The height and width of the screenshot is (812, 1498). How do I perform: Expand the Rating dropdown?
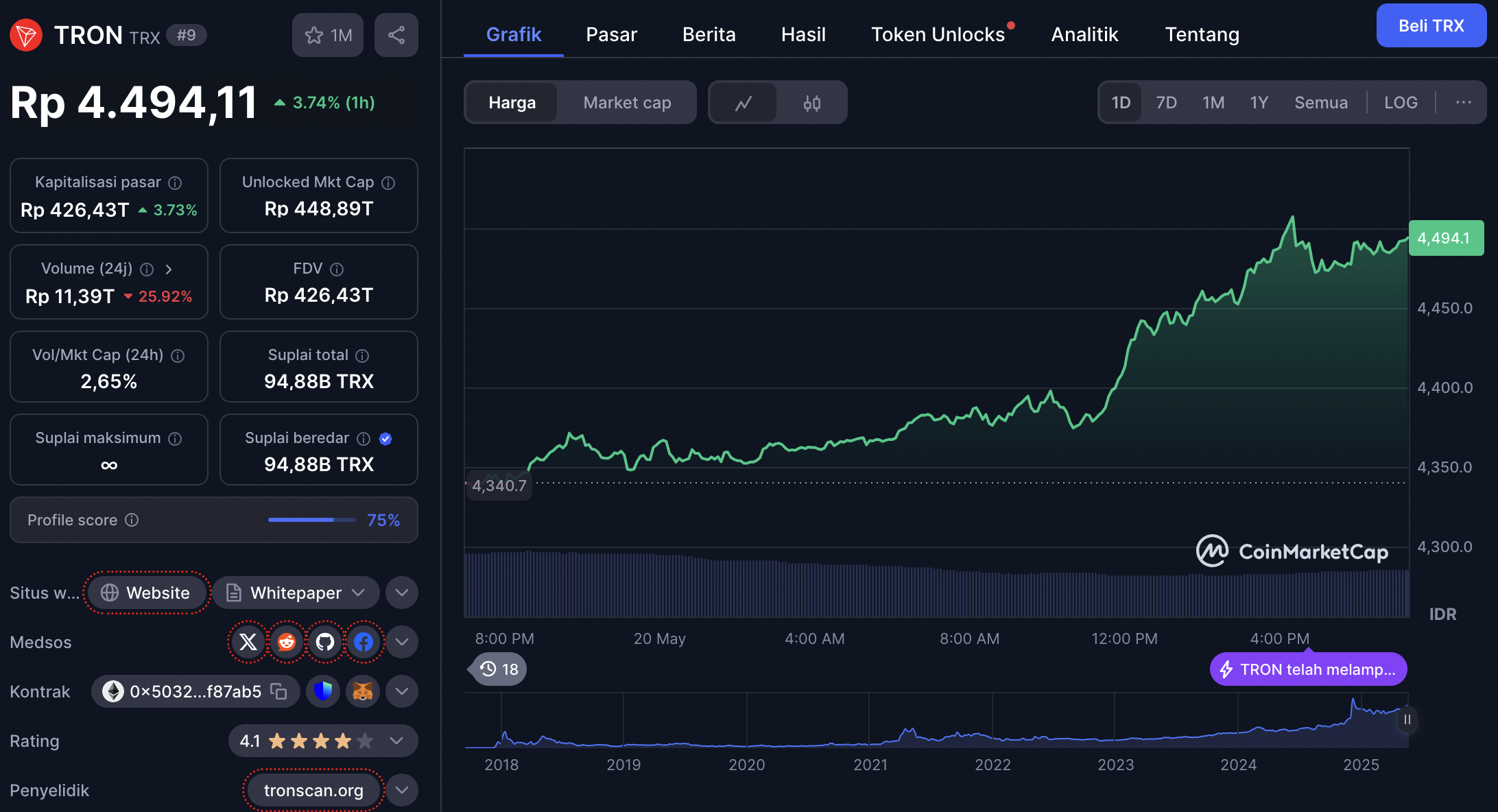[396, 741]
